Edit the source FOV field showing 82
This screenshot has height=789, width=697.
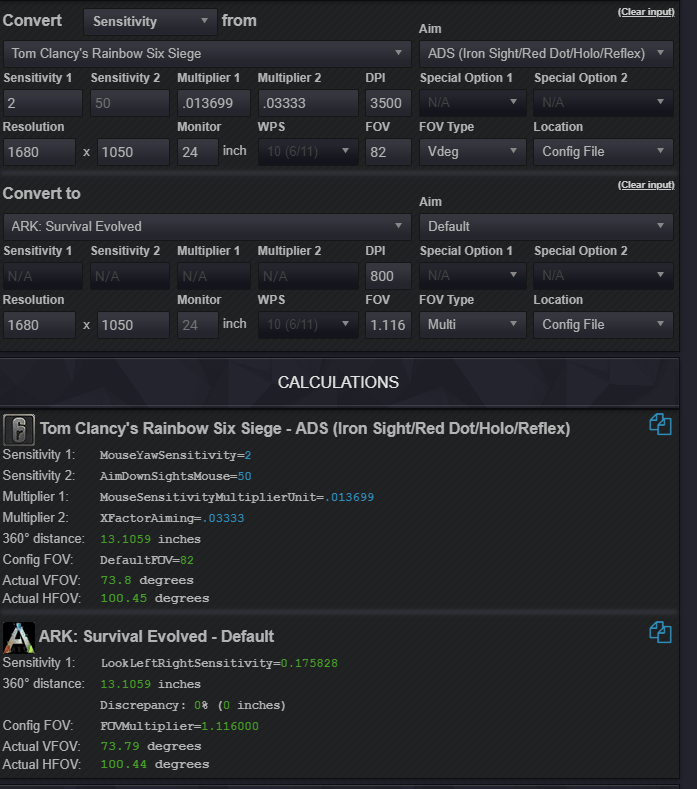388,152
